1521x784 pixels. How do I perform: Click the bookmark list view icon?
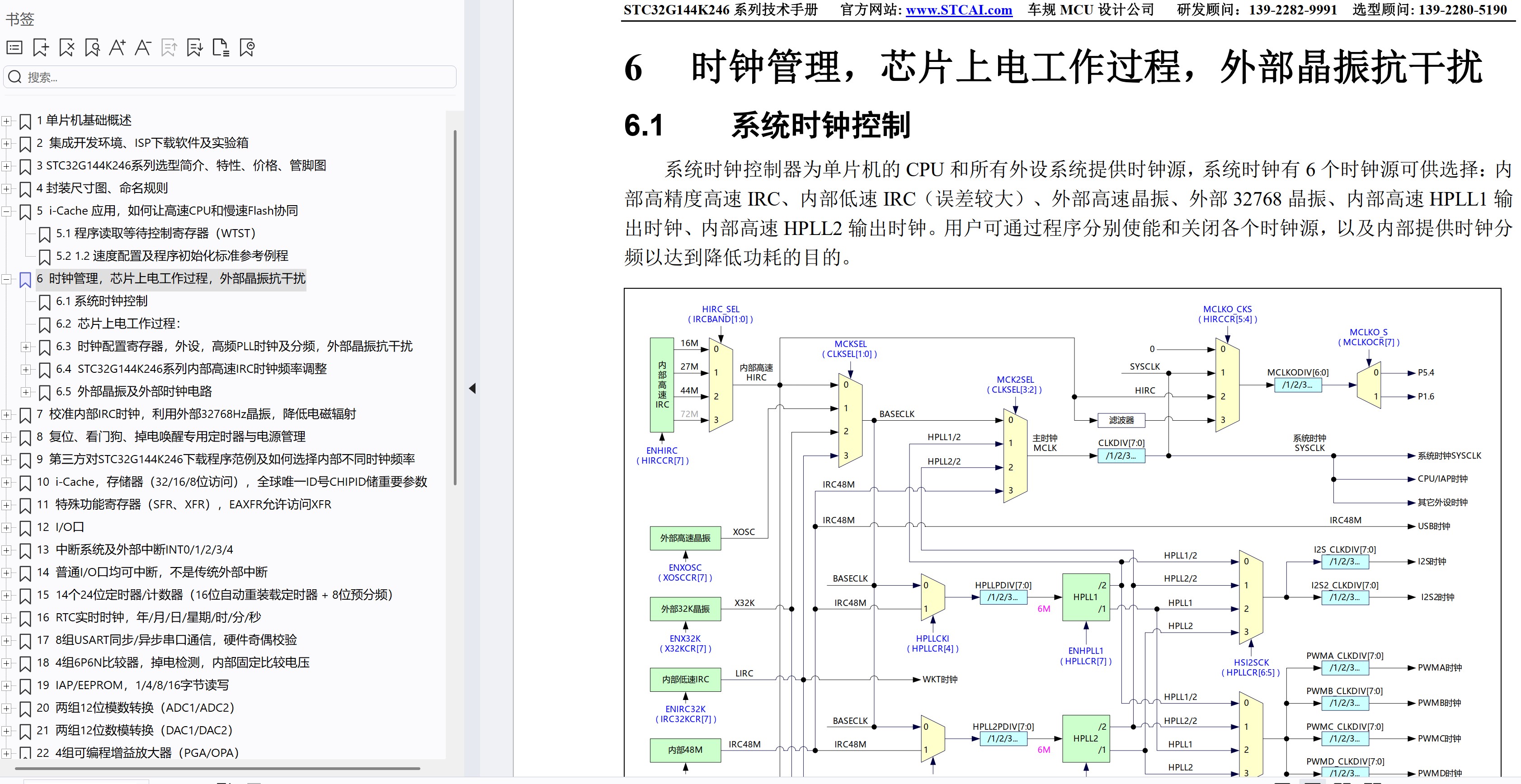click(15, 47)
